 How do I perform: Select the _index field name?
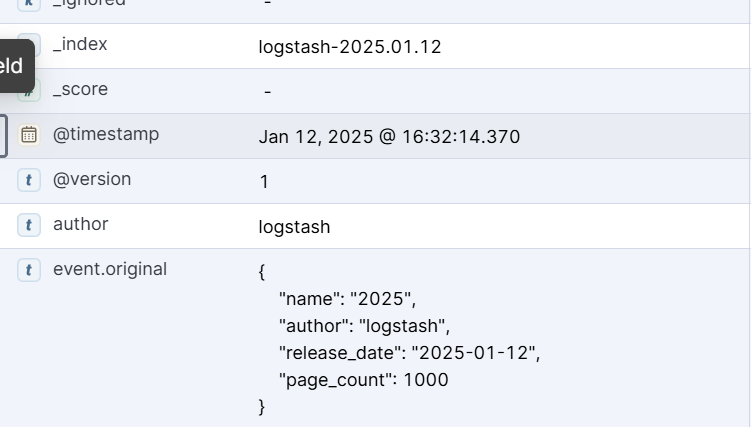point(80,45)
